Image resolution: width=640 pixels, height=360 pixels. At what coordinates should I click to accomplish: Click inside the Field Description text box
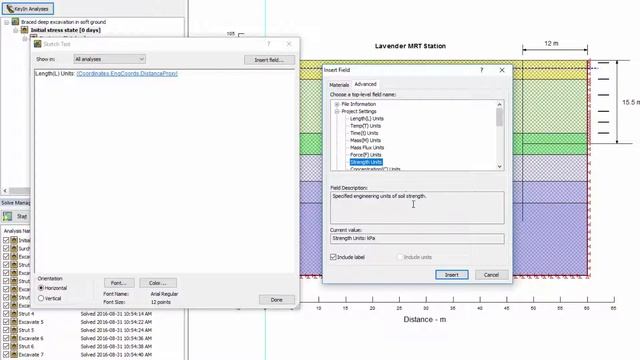[417, 207]
